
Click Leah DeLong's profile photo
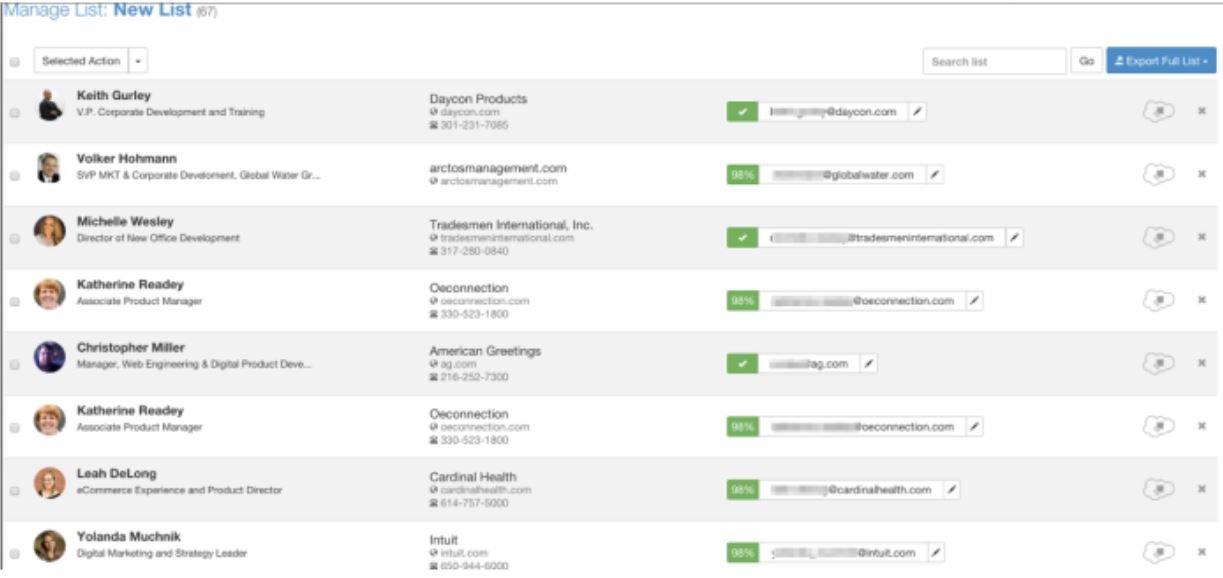tap(50, 483)
